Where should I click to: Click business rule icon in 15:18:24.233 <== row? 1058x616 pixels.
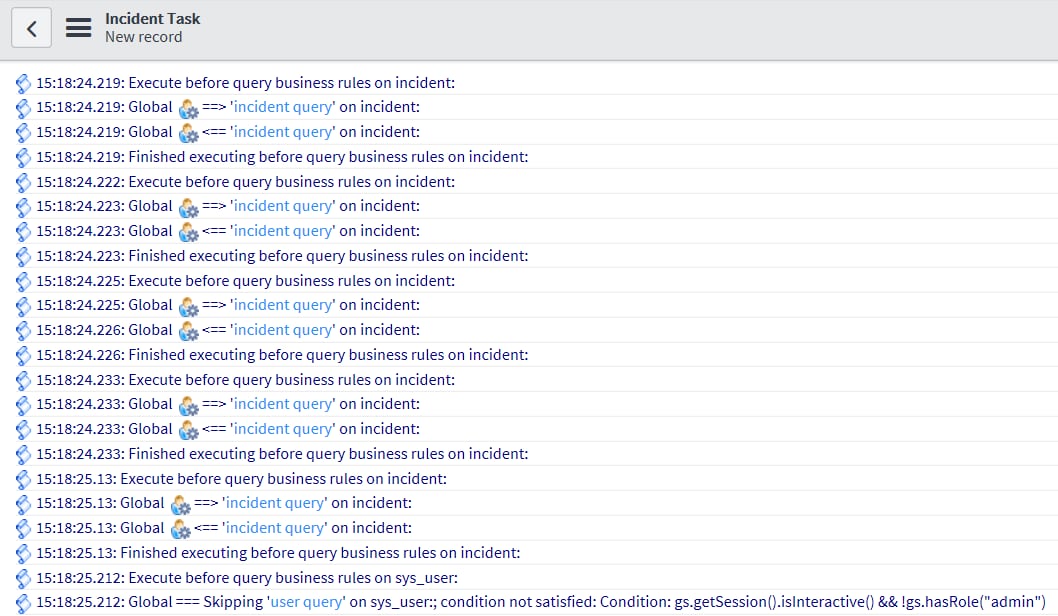[x=189, y=431]
